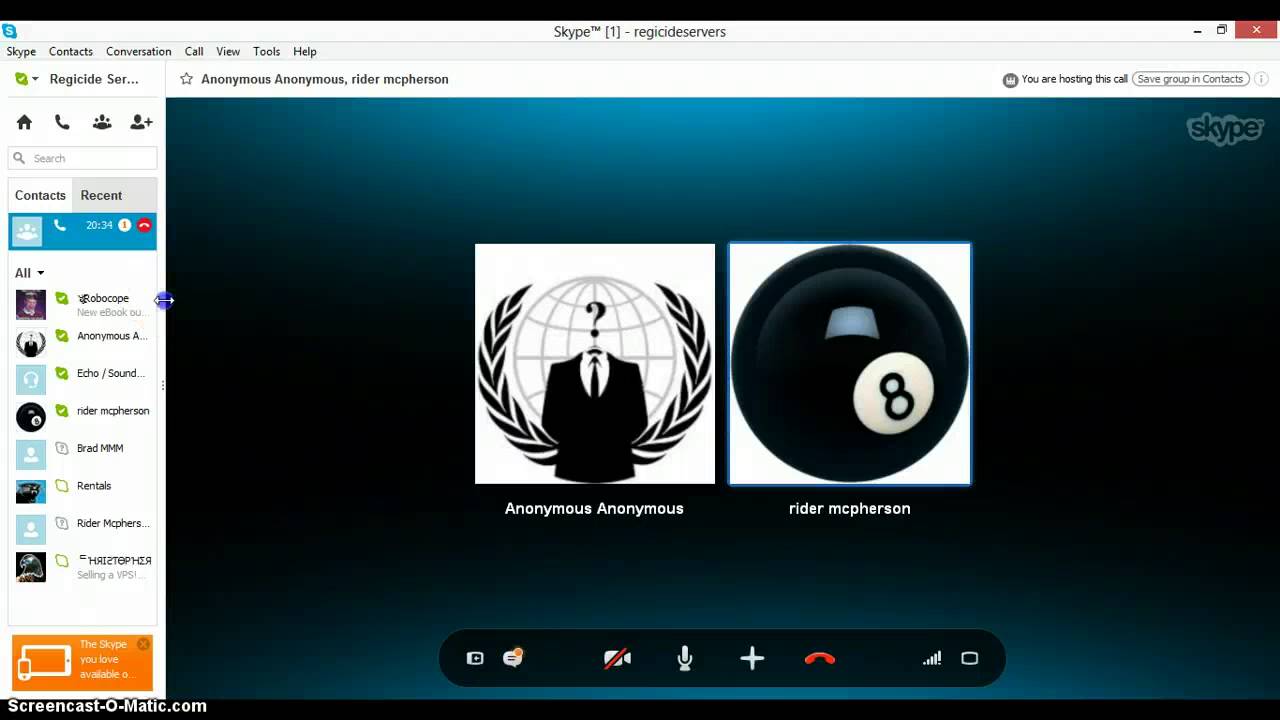This screenshot has height=720, width=1280.
Task: Click Regicide Ser... profile name
Action: click(x=94, y=79)
